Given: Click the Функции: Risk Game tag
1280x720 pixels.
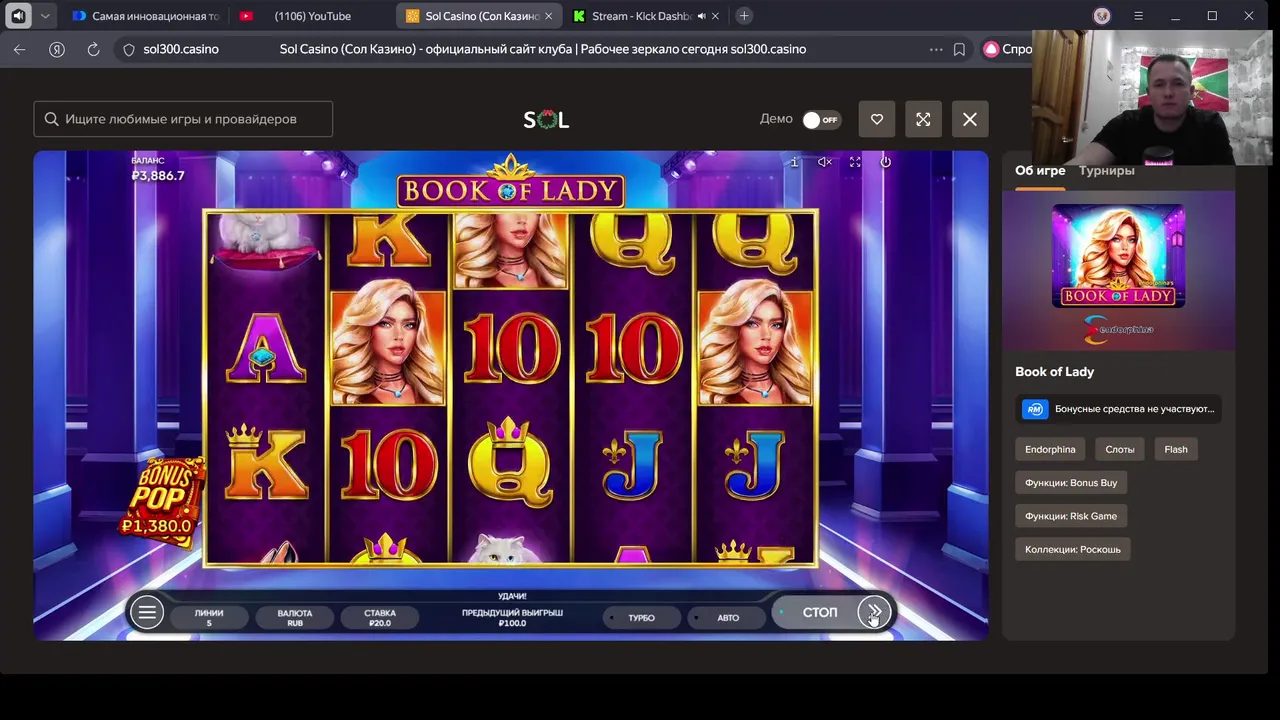Looking at the screenshot, I should [x=1071, y=516].
